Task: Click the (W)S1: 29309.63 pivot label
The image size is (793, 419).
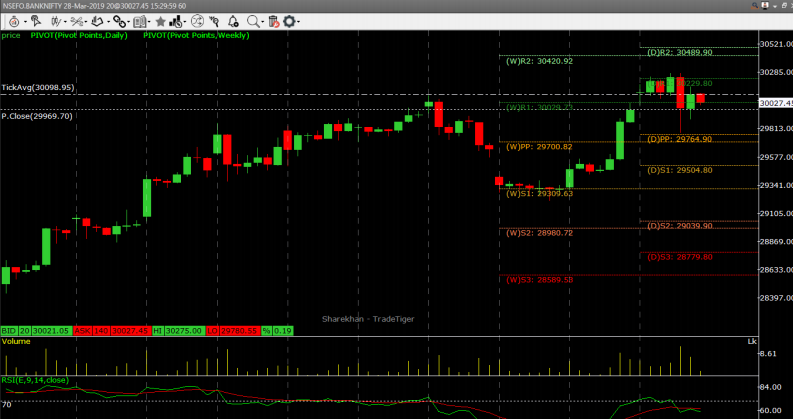Action: click(x=540, y=193)
